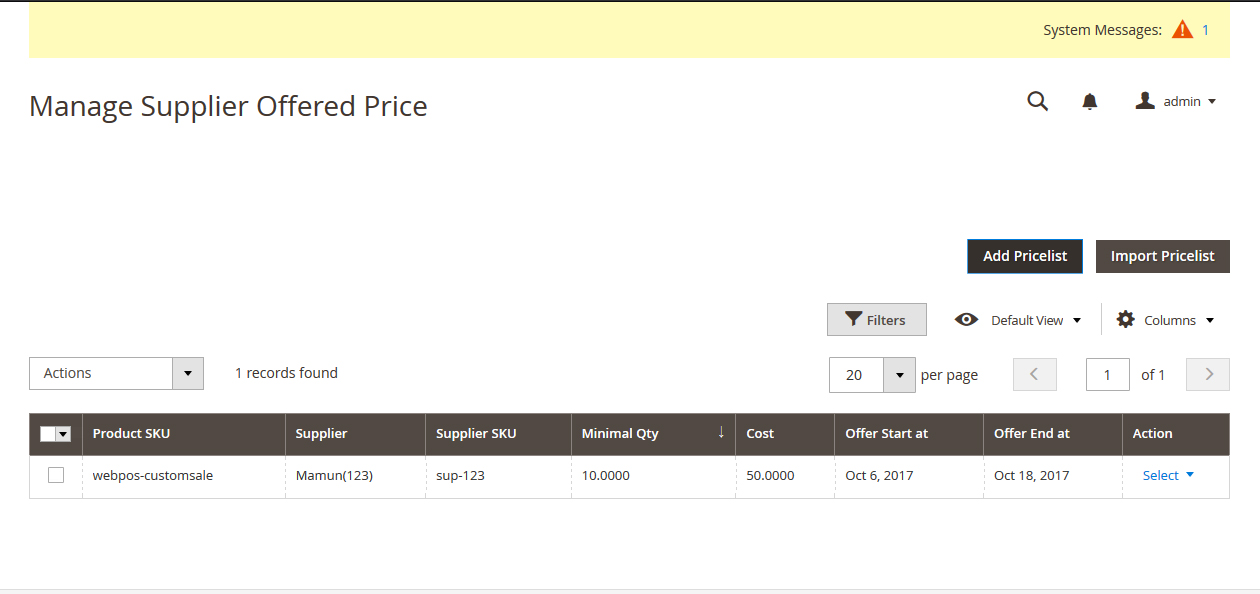Click the Mamun(123) supplier cell
The width and height of the screenshot is (1260, 594).
pyautogui.click(x=355, y=476)
